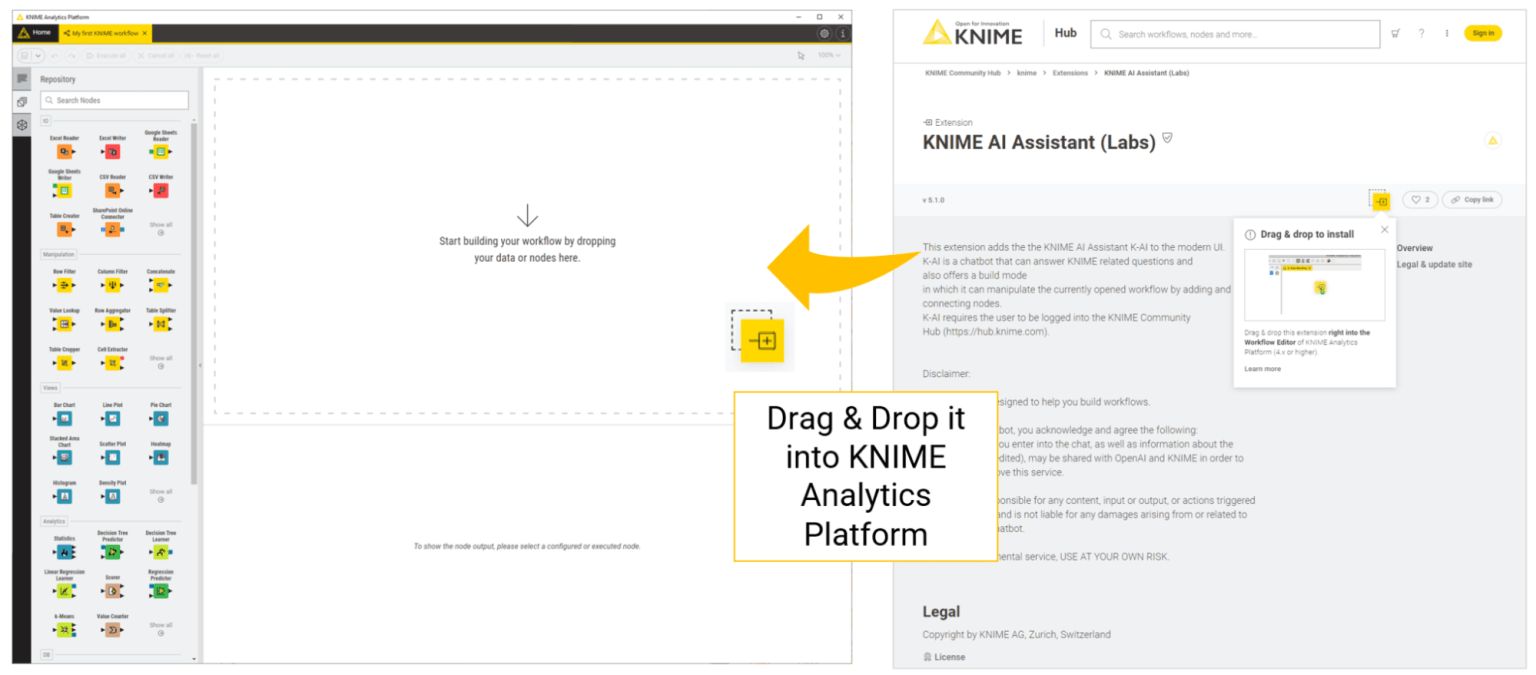Screen dimensions: 1536x675
Task: Open the Hub more options dots menu
Action: pos(1446,33)
